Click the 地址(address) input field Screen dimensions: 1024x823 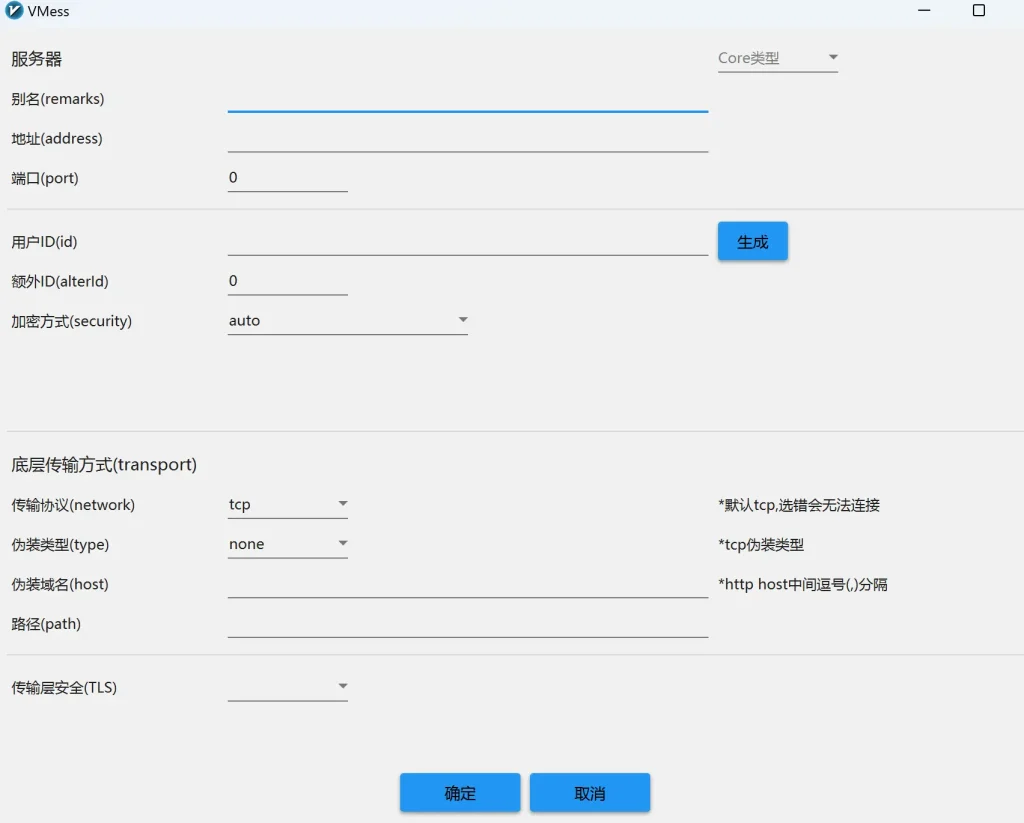[x=467, y=139]
